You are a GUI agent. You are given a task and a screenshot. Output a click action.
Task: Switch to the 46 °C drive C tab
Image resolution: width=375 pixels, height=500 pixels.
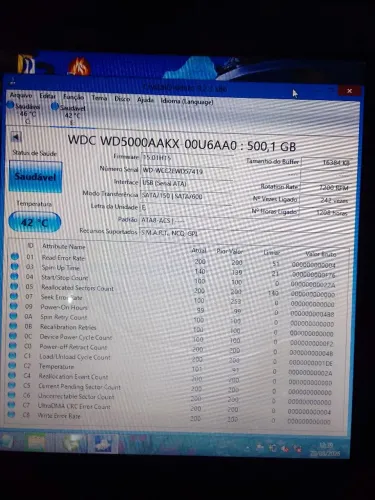24,113
